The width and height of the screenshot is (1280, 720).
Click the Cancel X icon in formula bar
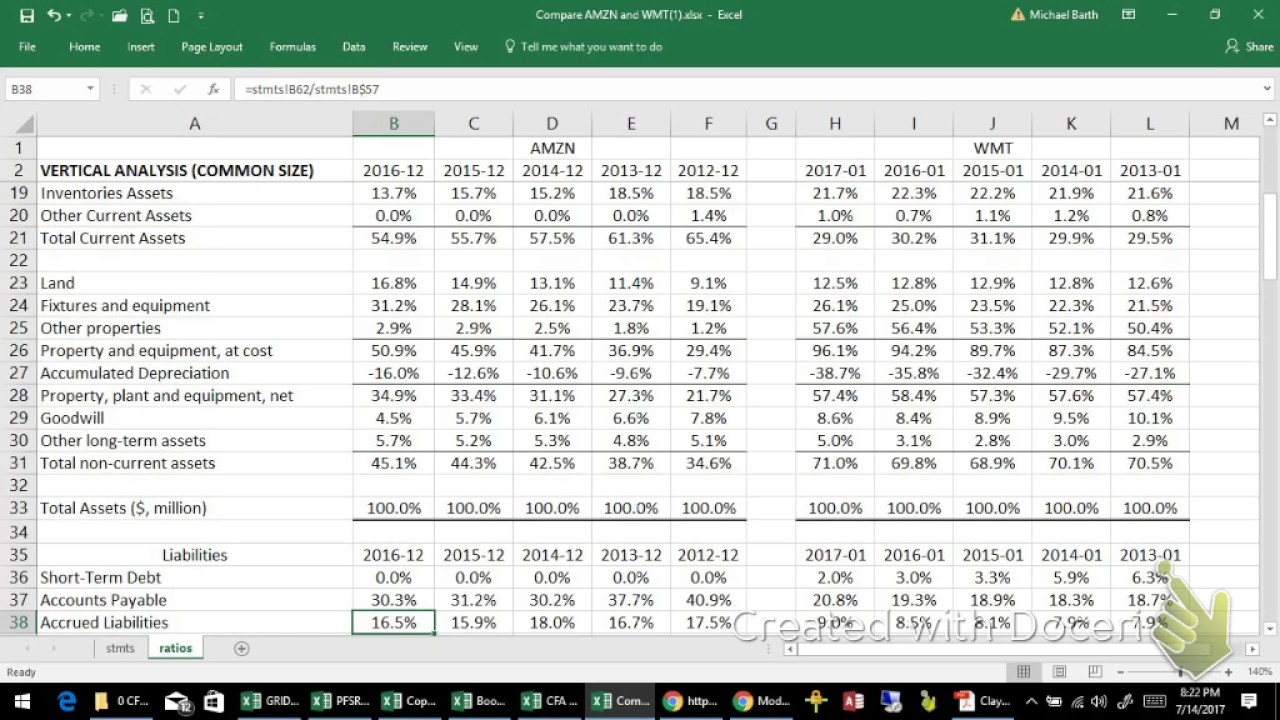tap(146, 89)
